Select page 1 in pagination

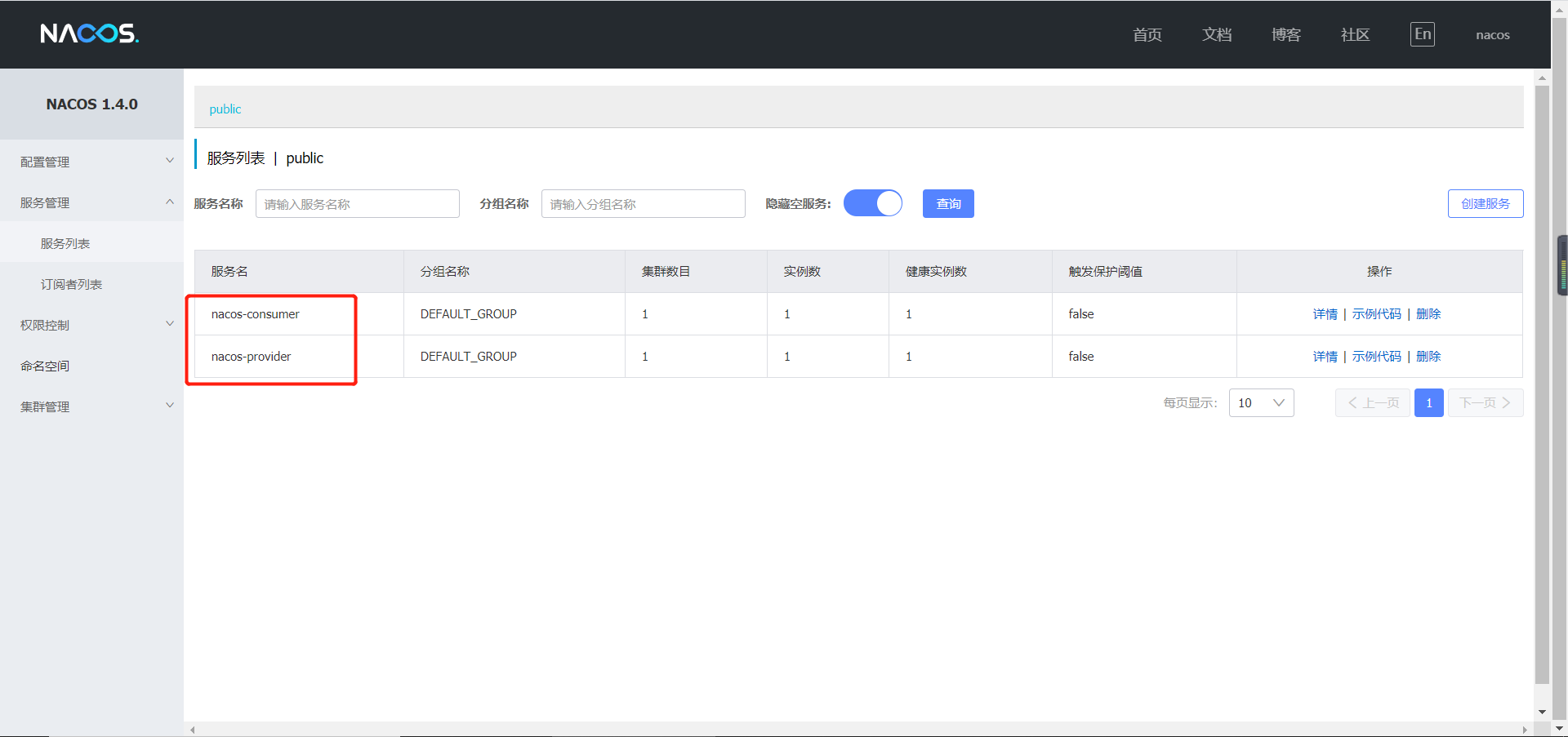tap(1429, 403)
